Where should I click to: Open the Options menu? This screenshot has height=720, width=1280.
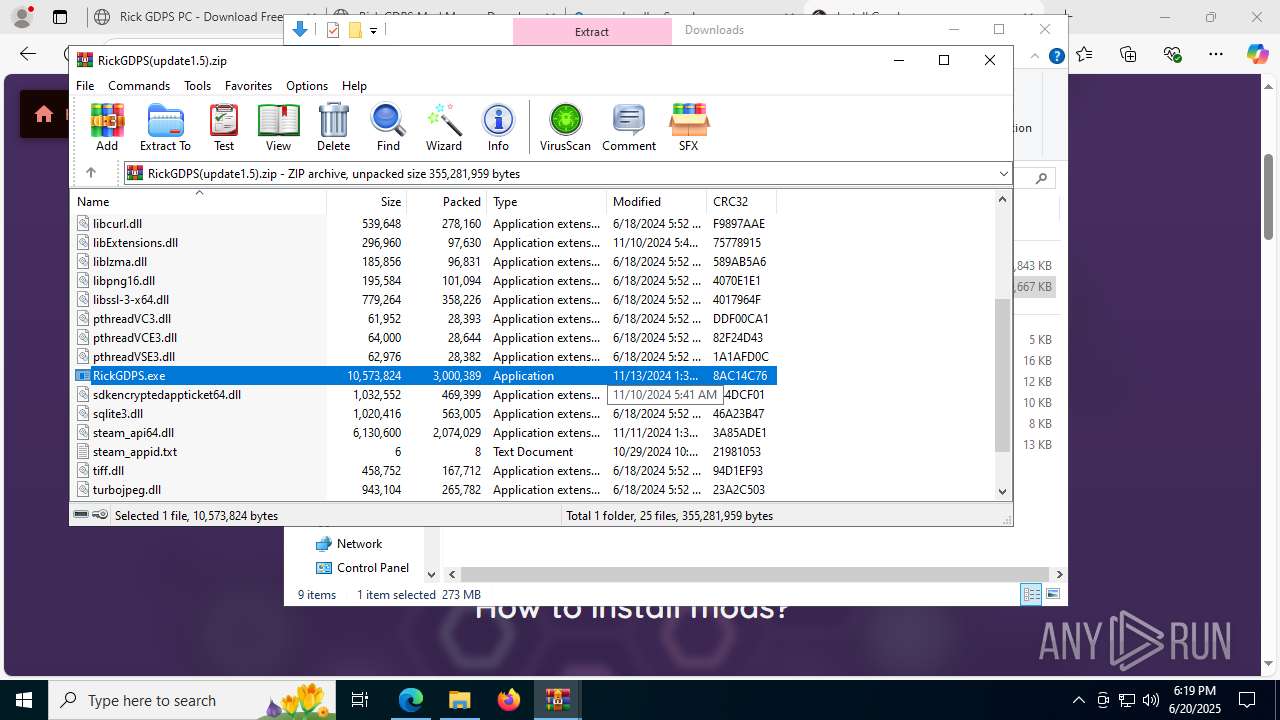(307, 86)
